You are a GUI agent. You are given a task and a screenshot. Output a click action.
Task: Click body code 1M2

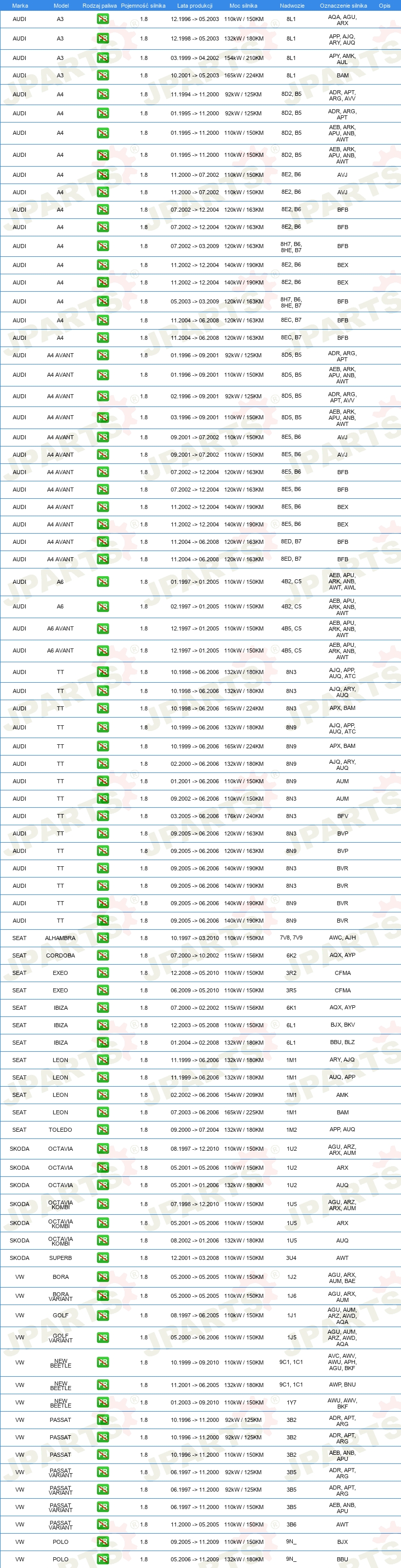[291, 1130]
